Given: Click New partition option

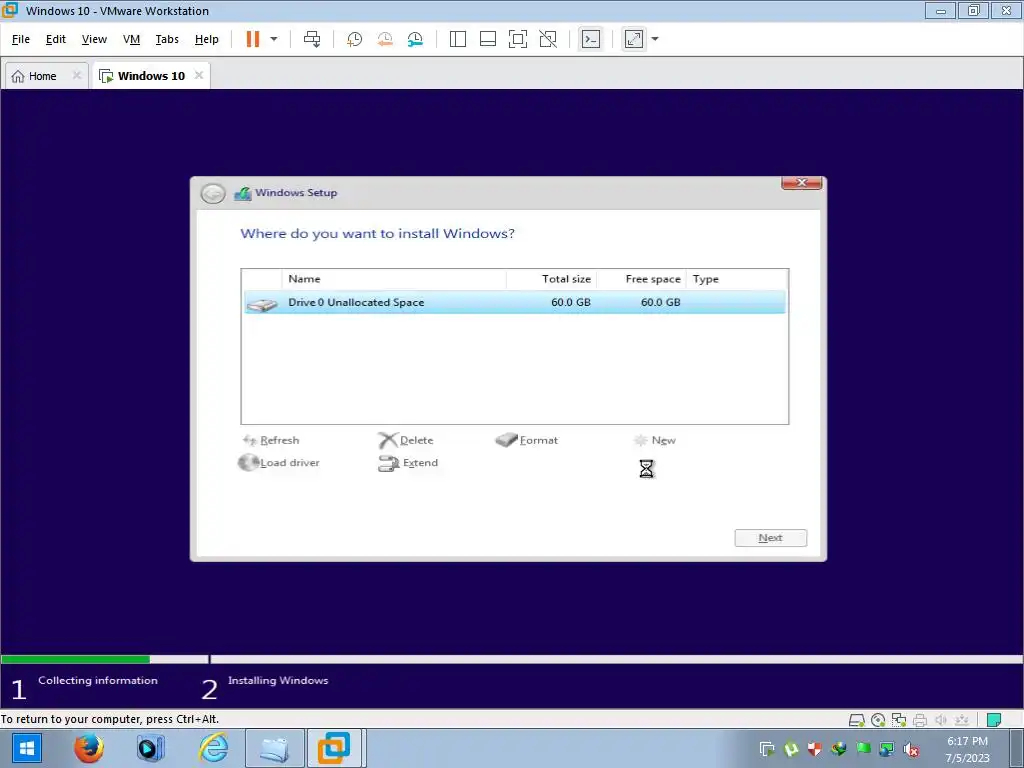Looking at the screenshot, I should tap(654, 440).
